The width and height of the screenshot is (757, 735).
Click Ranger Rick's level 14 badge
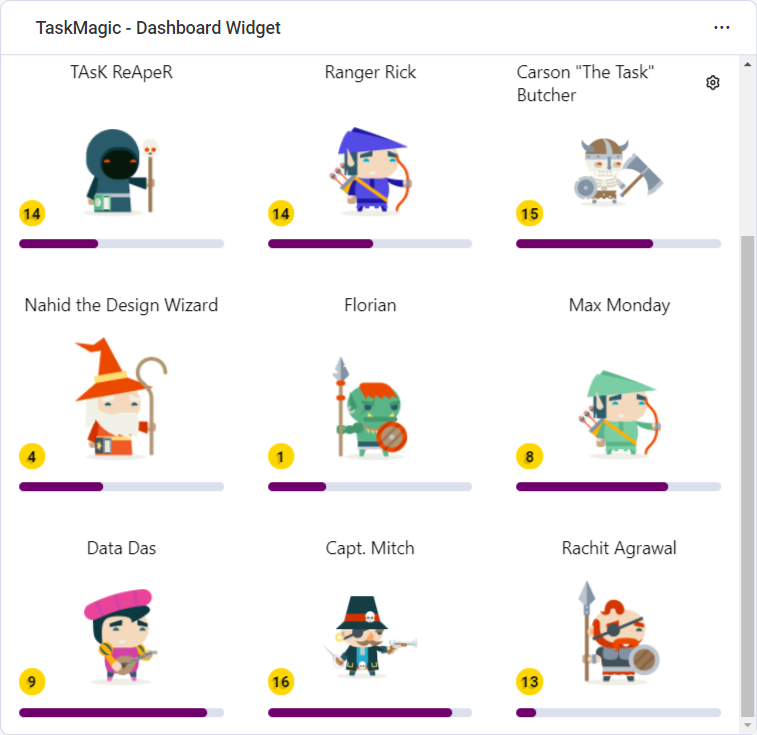pyautogui.click(x=281, y=213)
